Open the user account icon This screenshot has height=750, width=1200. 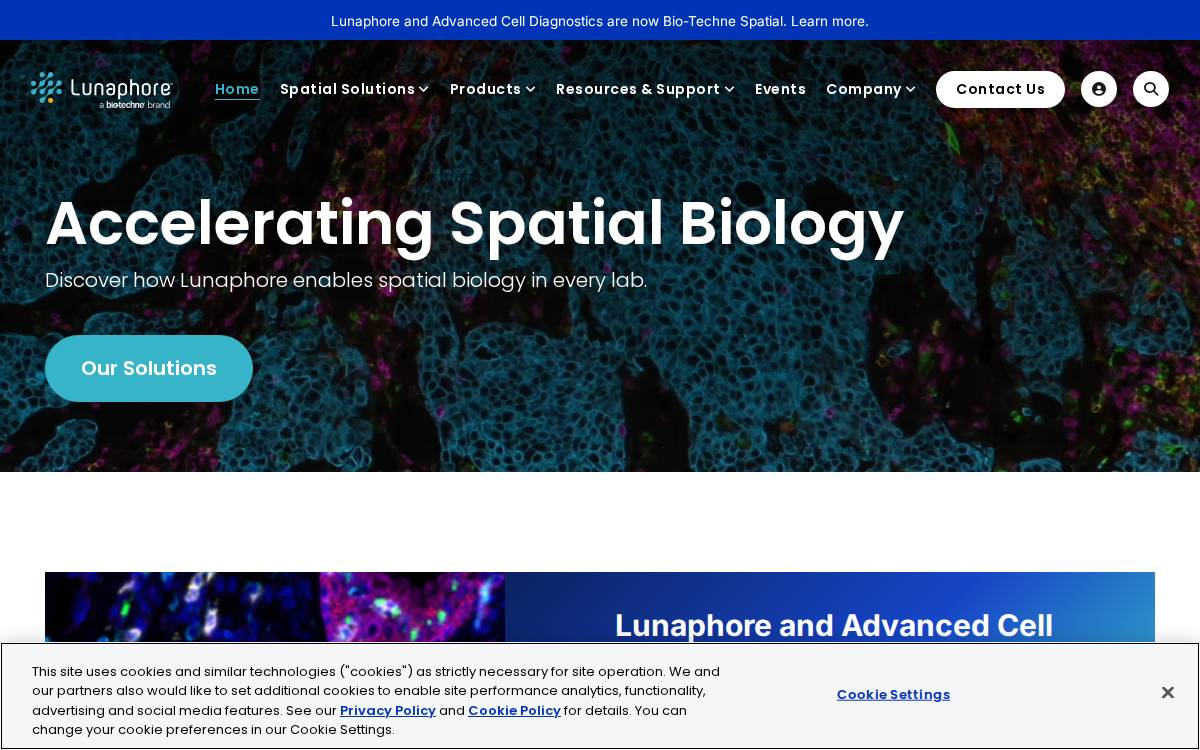[x=1099, y=89]
